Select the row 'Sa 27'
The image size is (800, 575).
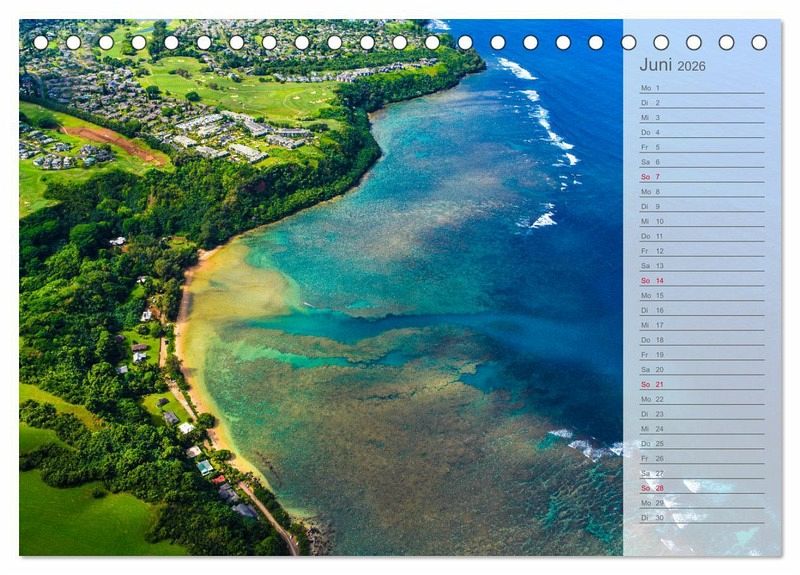(x=702, y=473)
